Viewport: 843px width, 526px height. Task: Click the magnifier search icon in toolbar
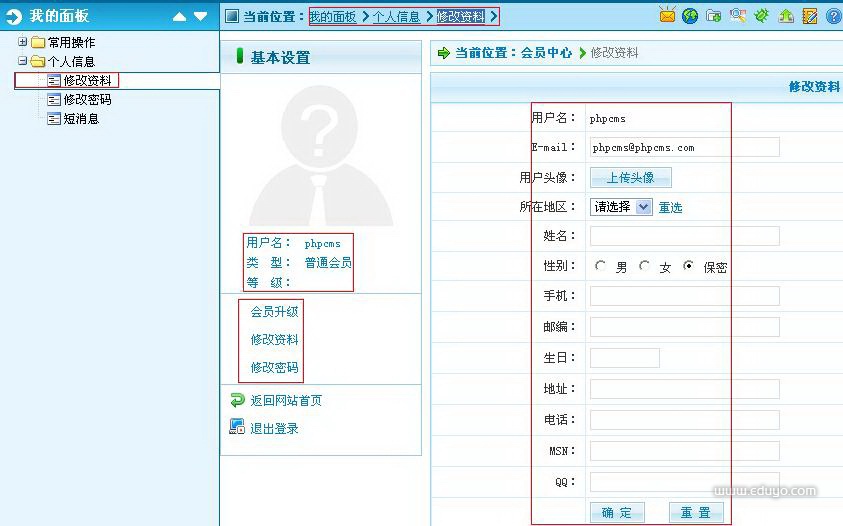[x=738, y=16]
